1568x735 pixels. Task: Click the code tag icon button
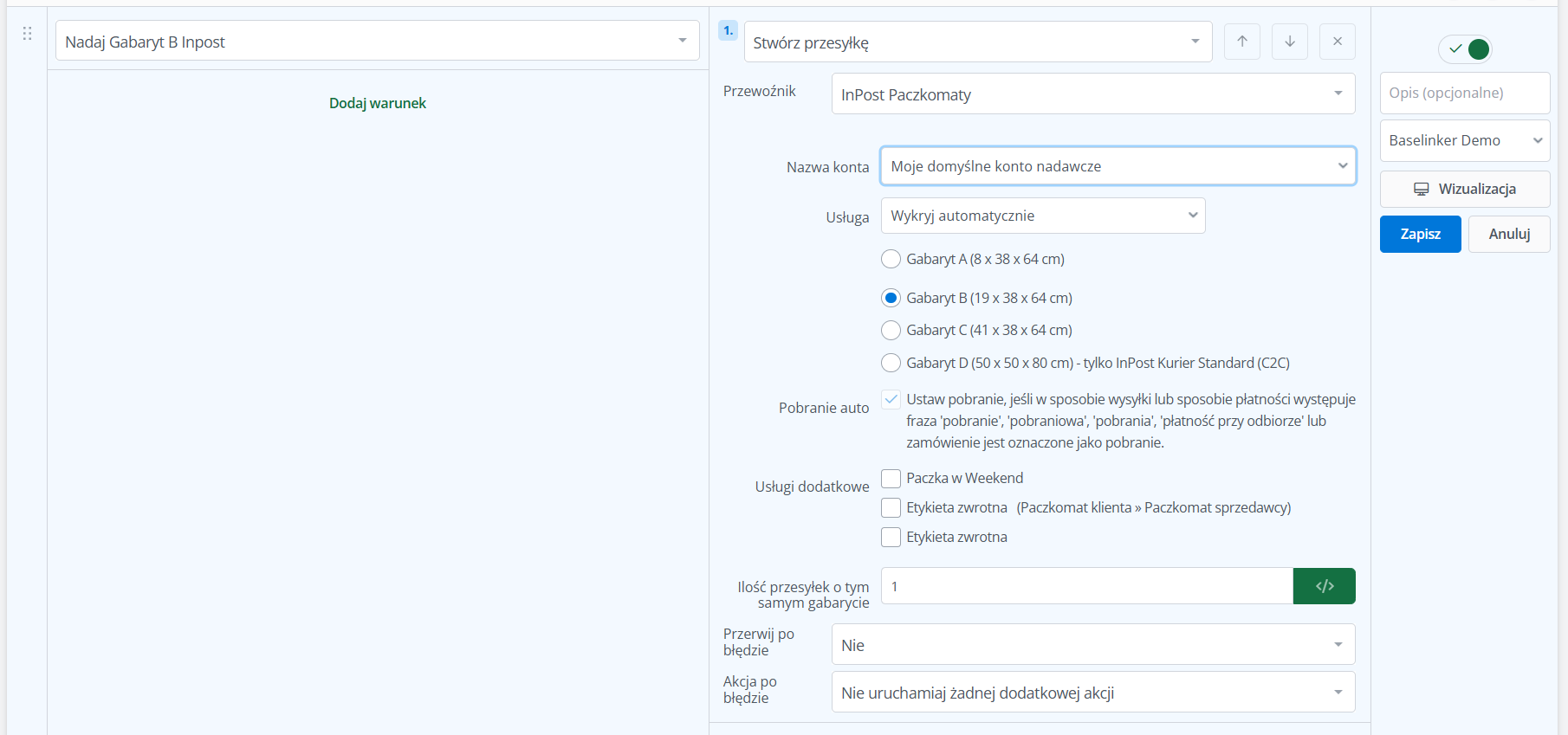1324,586
